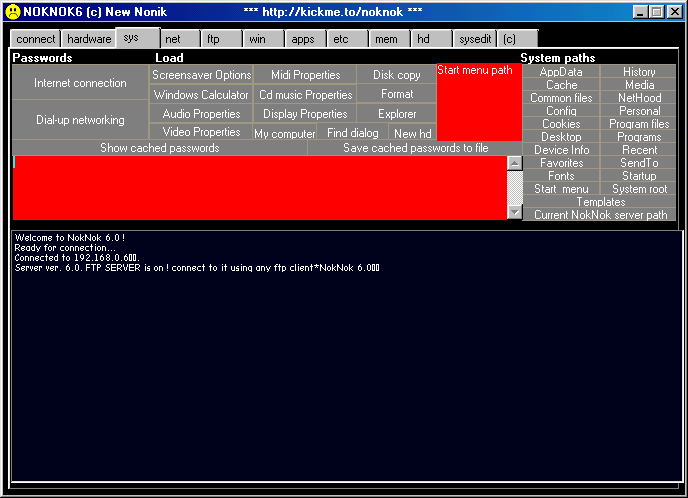This screenshot has width=688, height=498.
Task: Click the Internet connection button
Action: click(80, 83)
